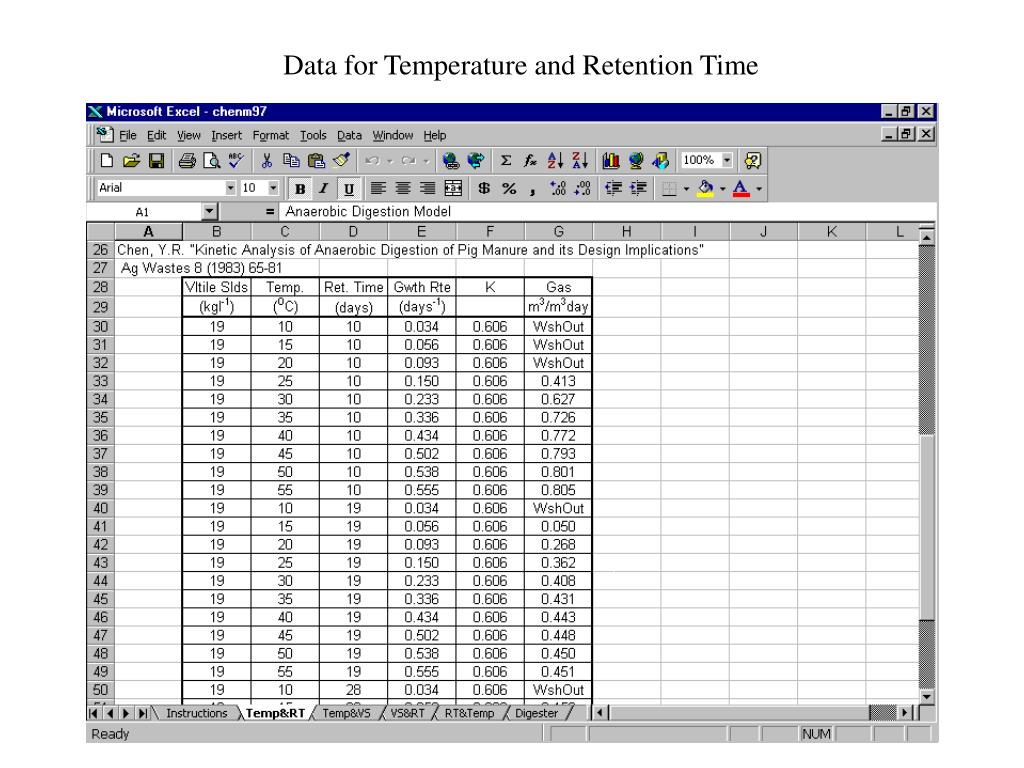Select the RT&Temp sheet tab
Screen dimensions: 1024x768
[470, 713]
